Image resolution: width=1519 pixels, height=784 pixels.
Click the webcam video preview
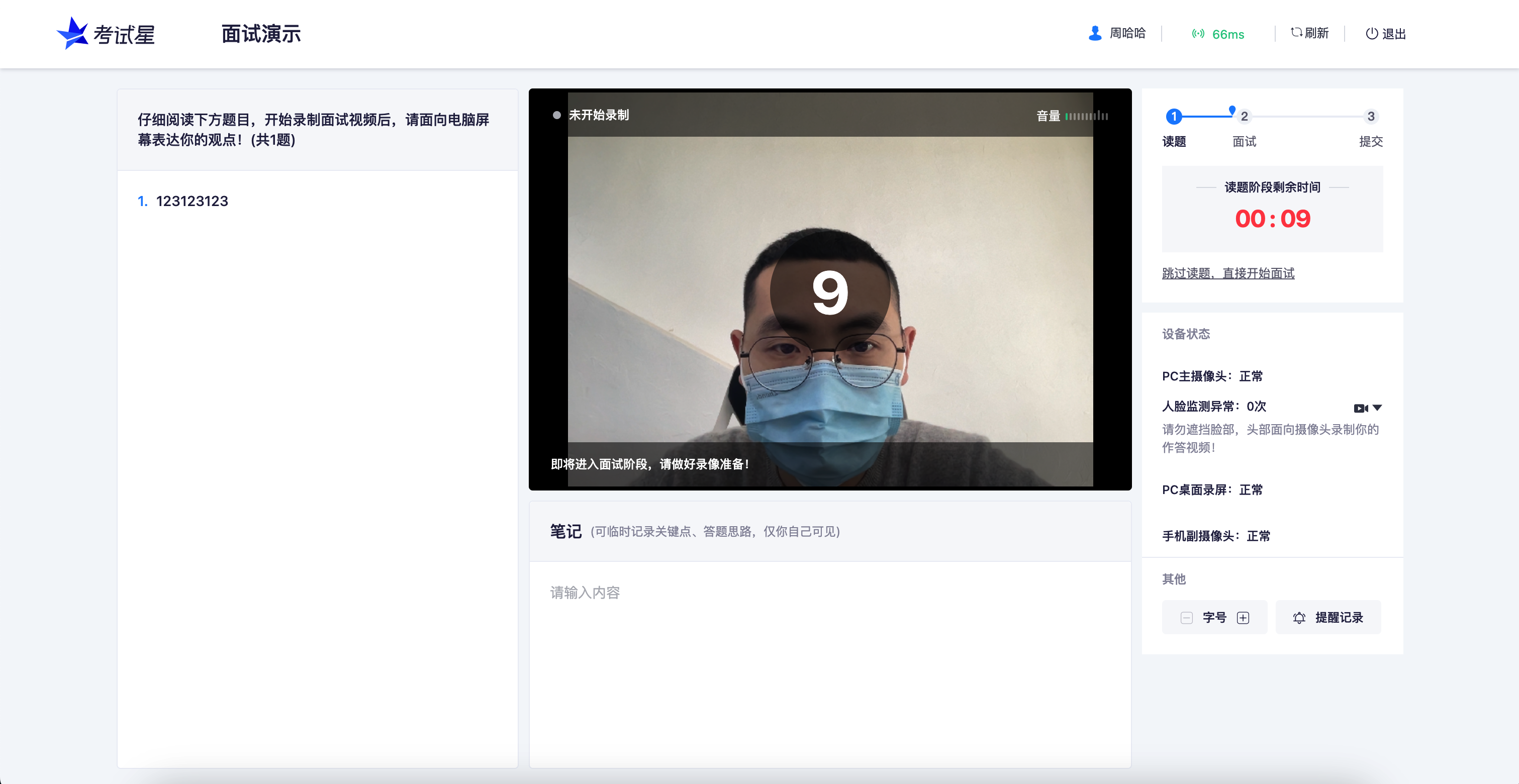[830, 289]
